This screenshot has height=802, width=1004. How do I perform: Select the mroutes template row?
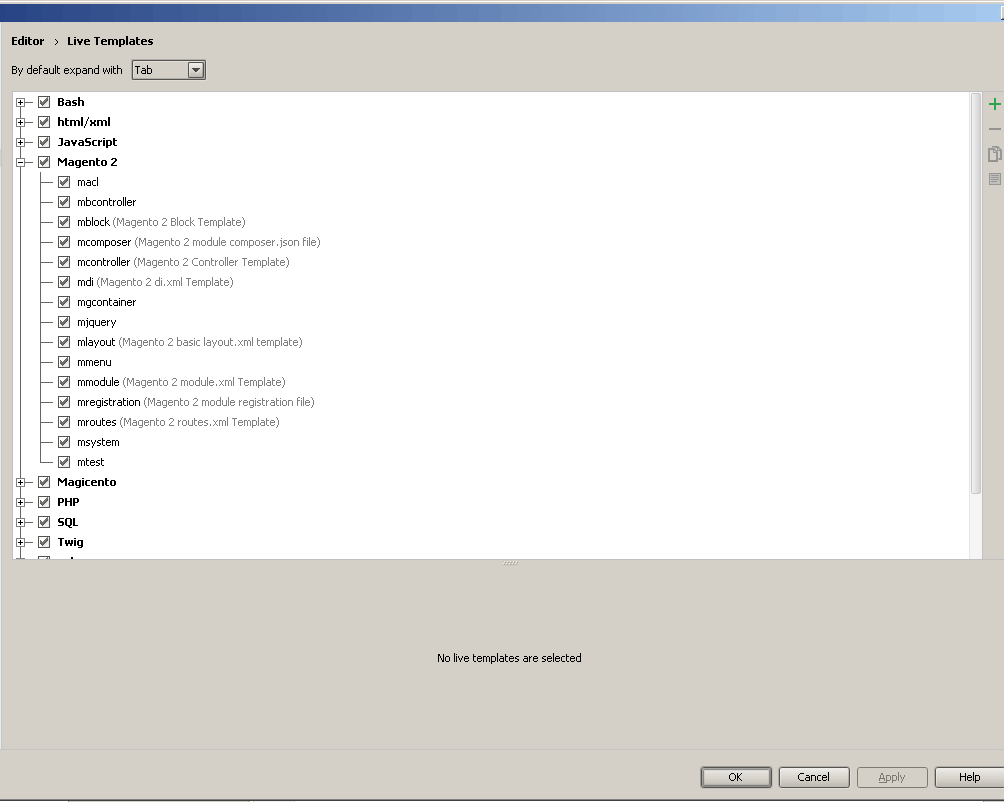(x=97, y=422)
